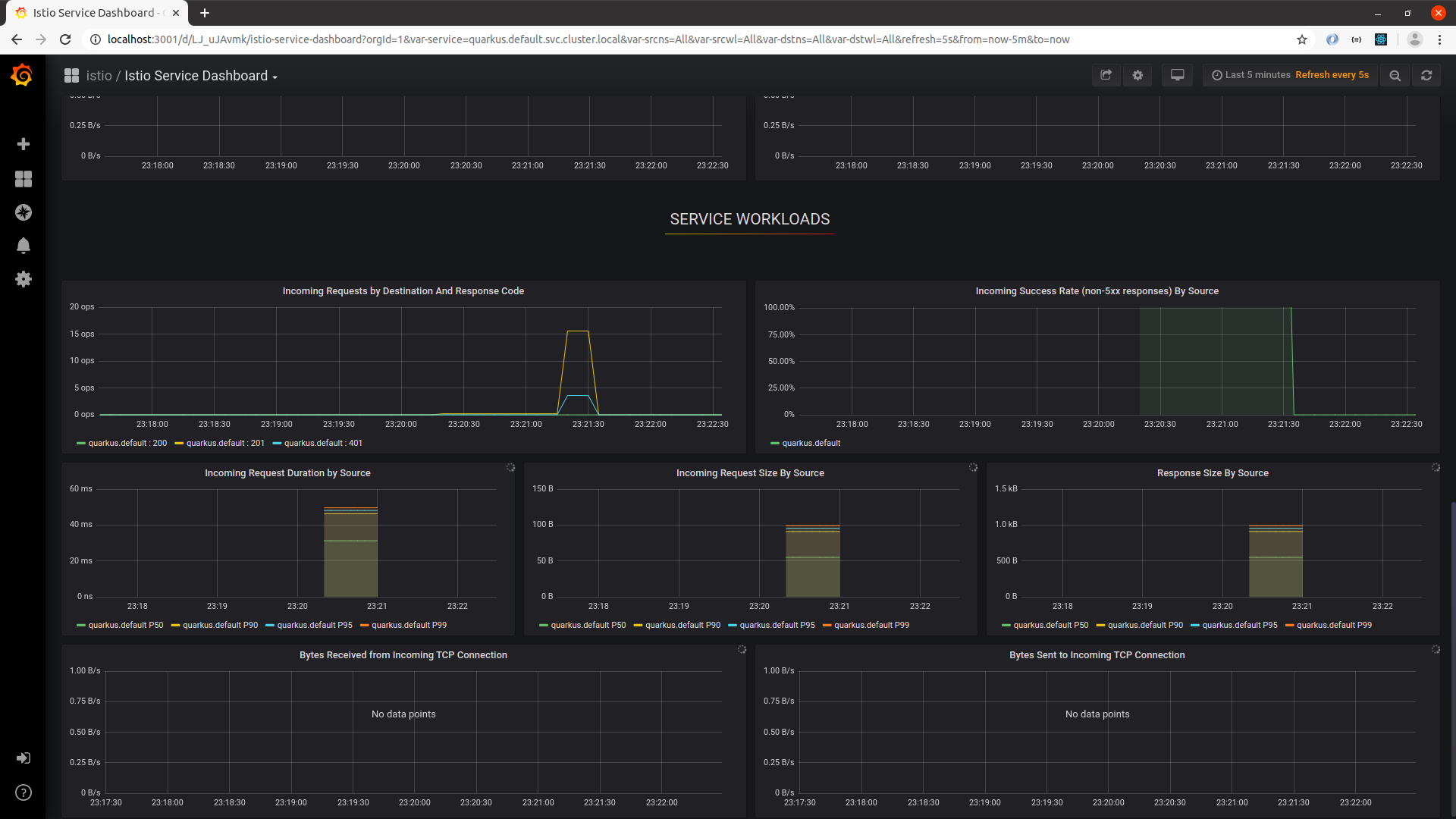Toggle quarkus.default : 401 legend series

[x=323, y=443]
